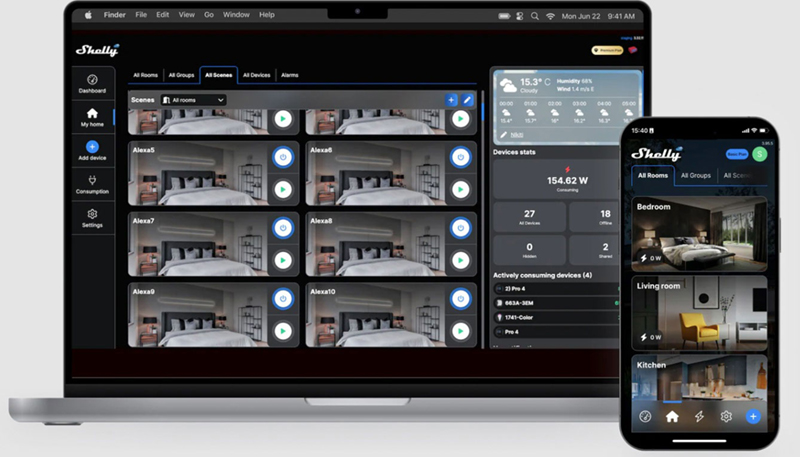Edit weather location pencil icon
This screenshot has width=800, height=457.
click(504, 135)
